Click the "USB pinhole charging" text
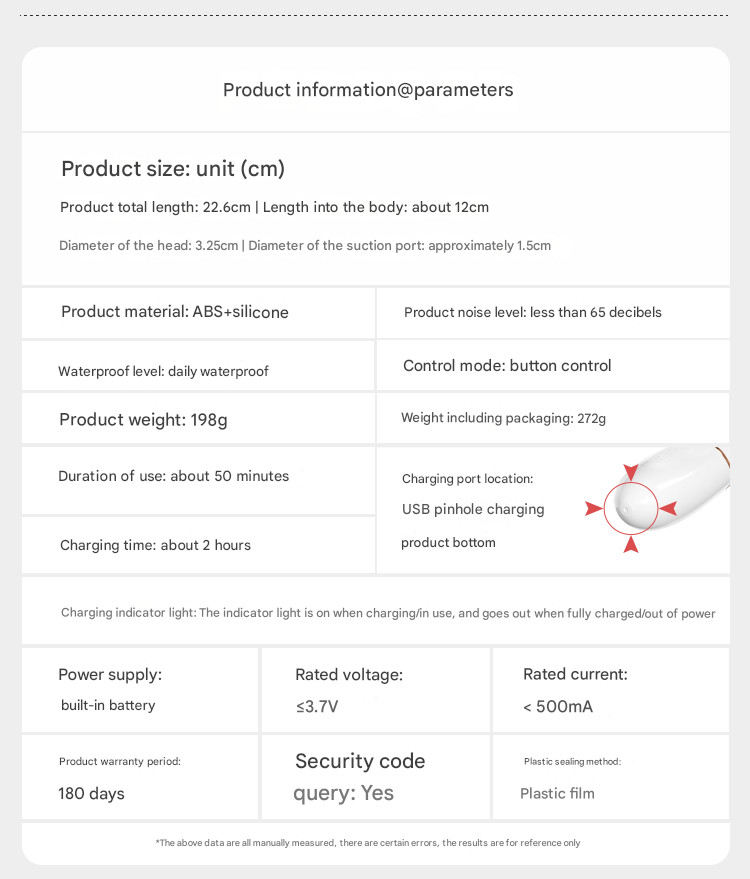Viewport: 750px width, 879px height. point(473,509)
